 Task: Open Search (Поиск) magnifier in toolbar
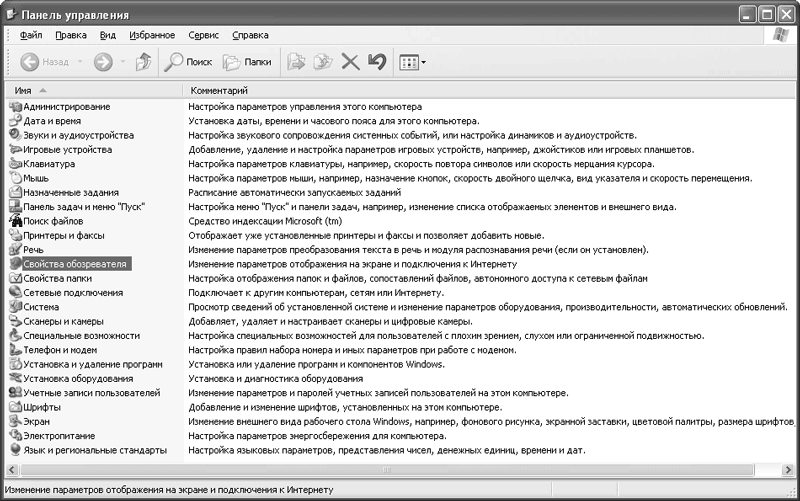click(x=173, y=62)
